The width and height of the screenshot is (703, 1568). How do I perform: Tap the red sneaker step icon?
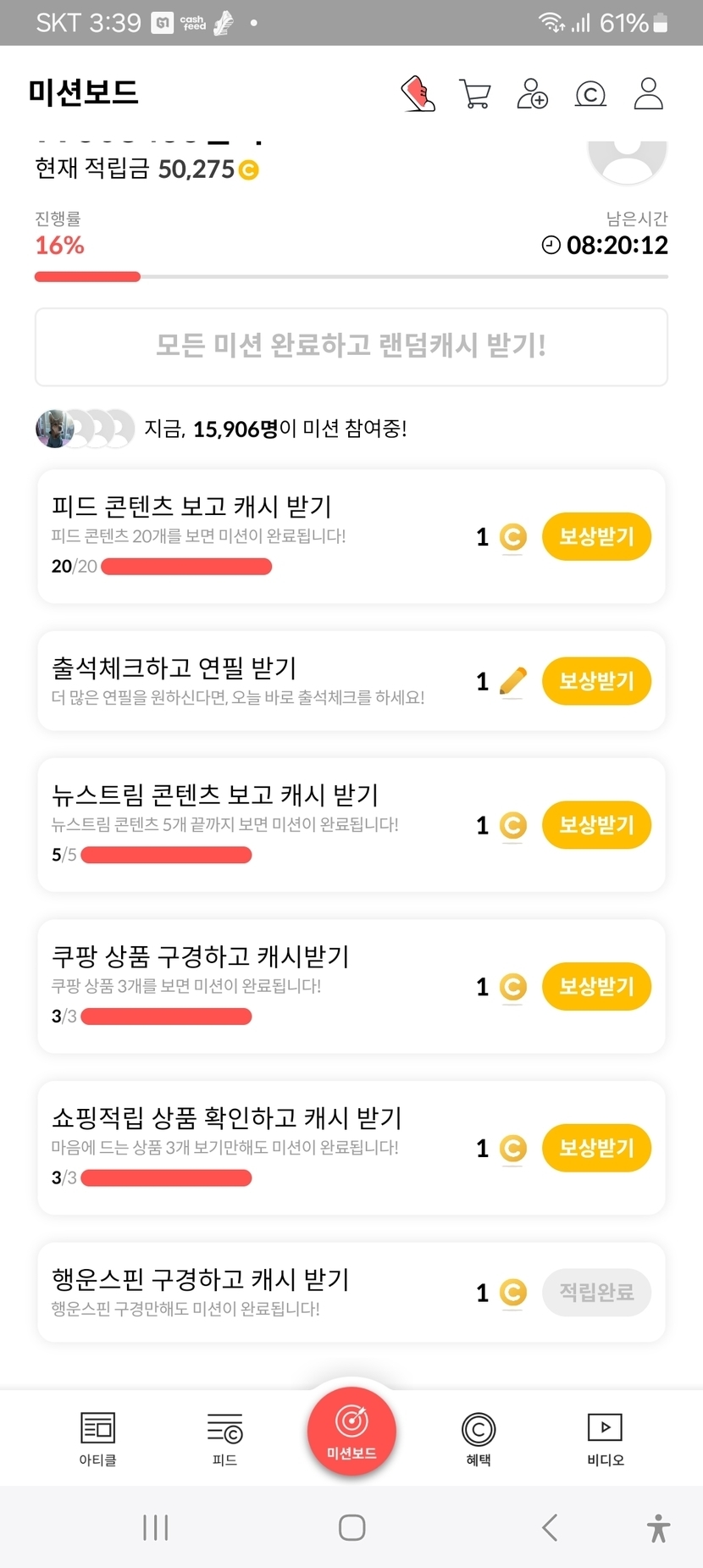(418, 93)
